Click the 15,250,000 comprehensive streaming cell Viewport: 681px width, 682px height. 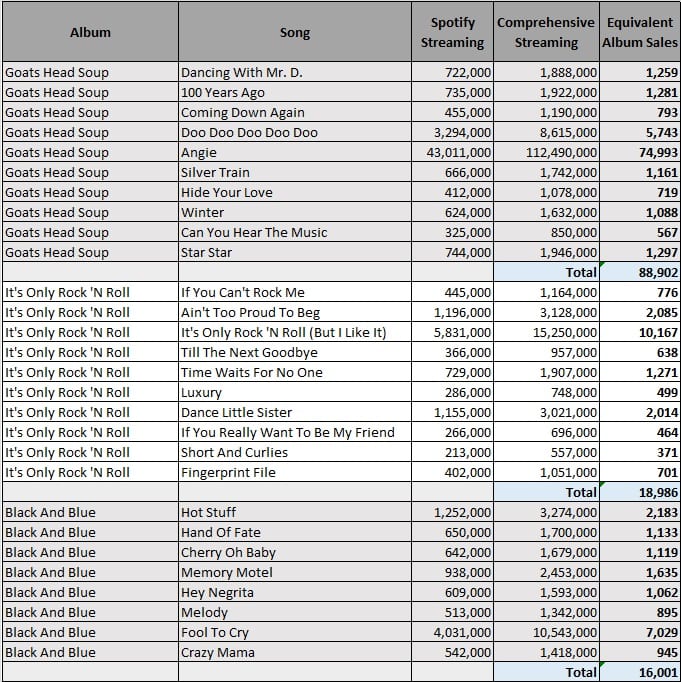click(546, 332)
